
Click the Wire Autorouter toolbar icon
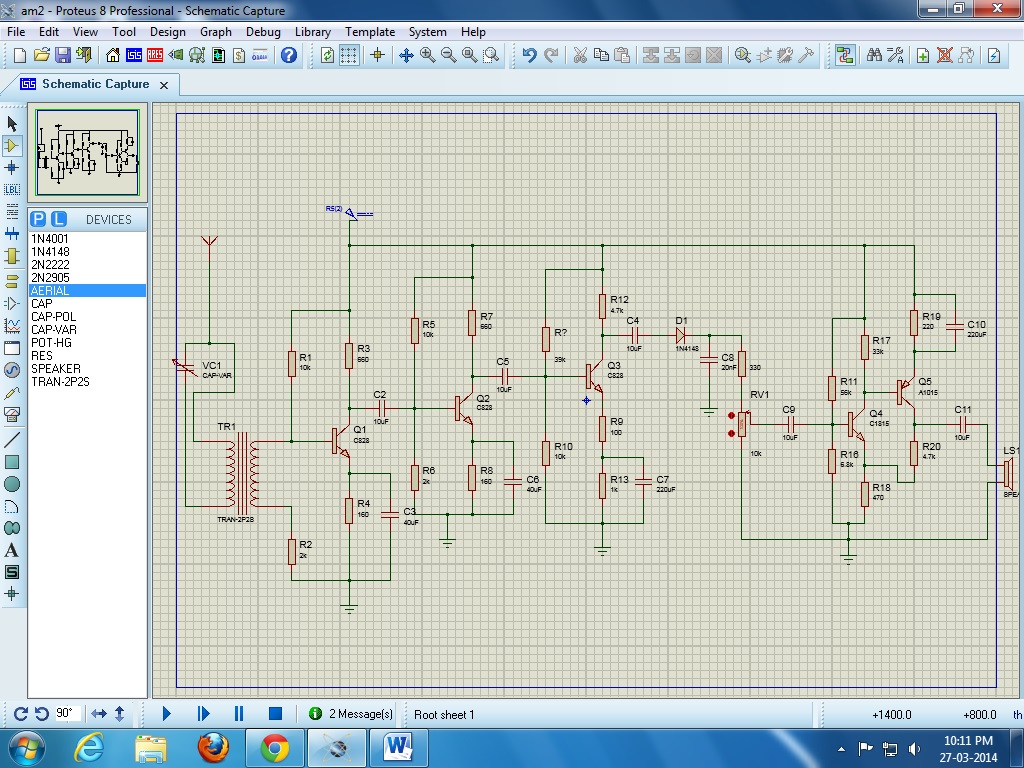click(x=845, y=56)
